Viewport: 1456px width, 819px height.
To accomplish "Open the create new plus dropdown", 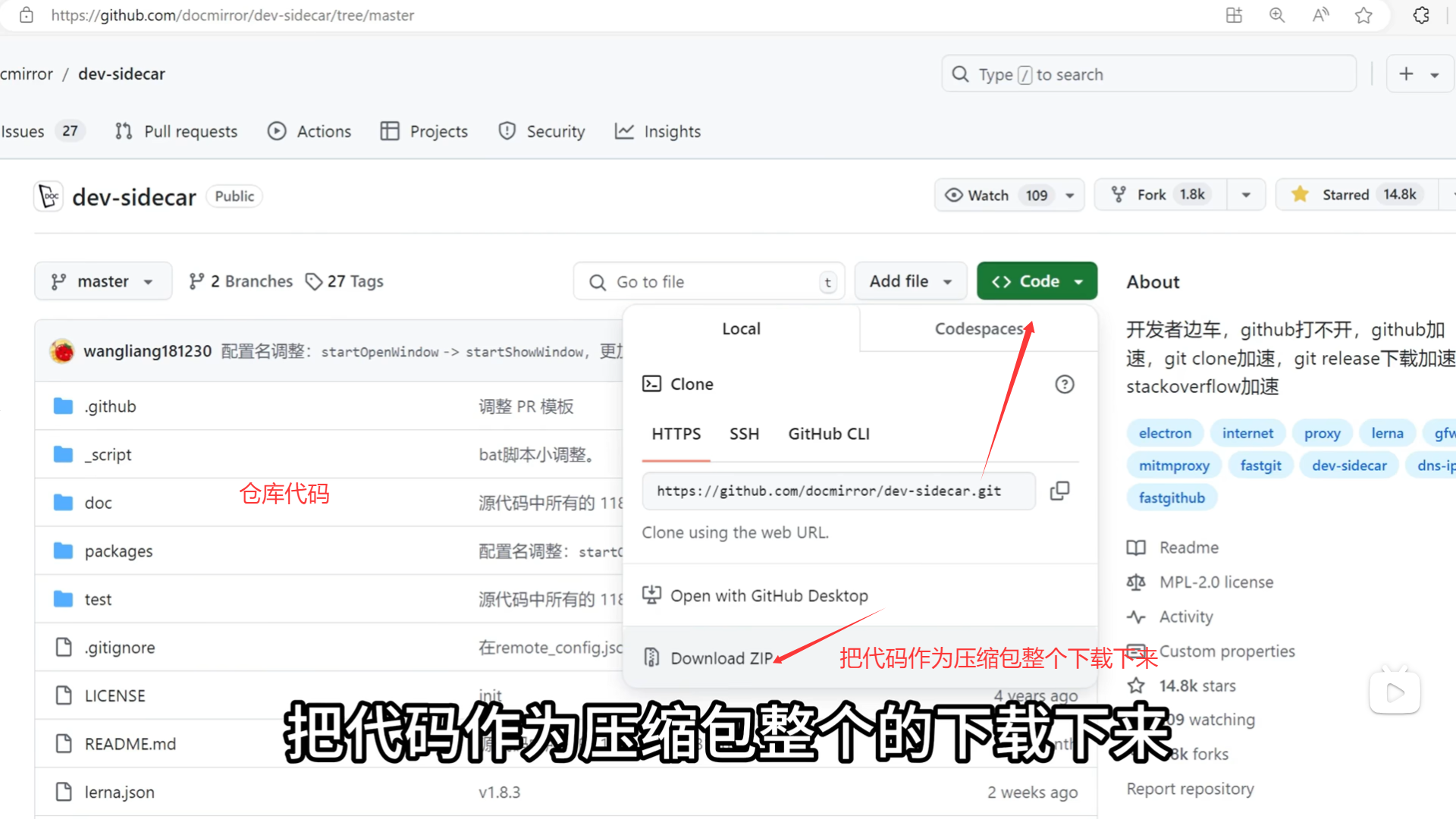I will click(1418, 74).
